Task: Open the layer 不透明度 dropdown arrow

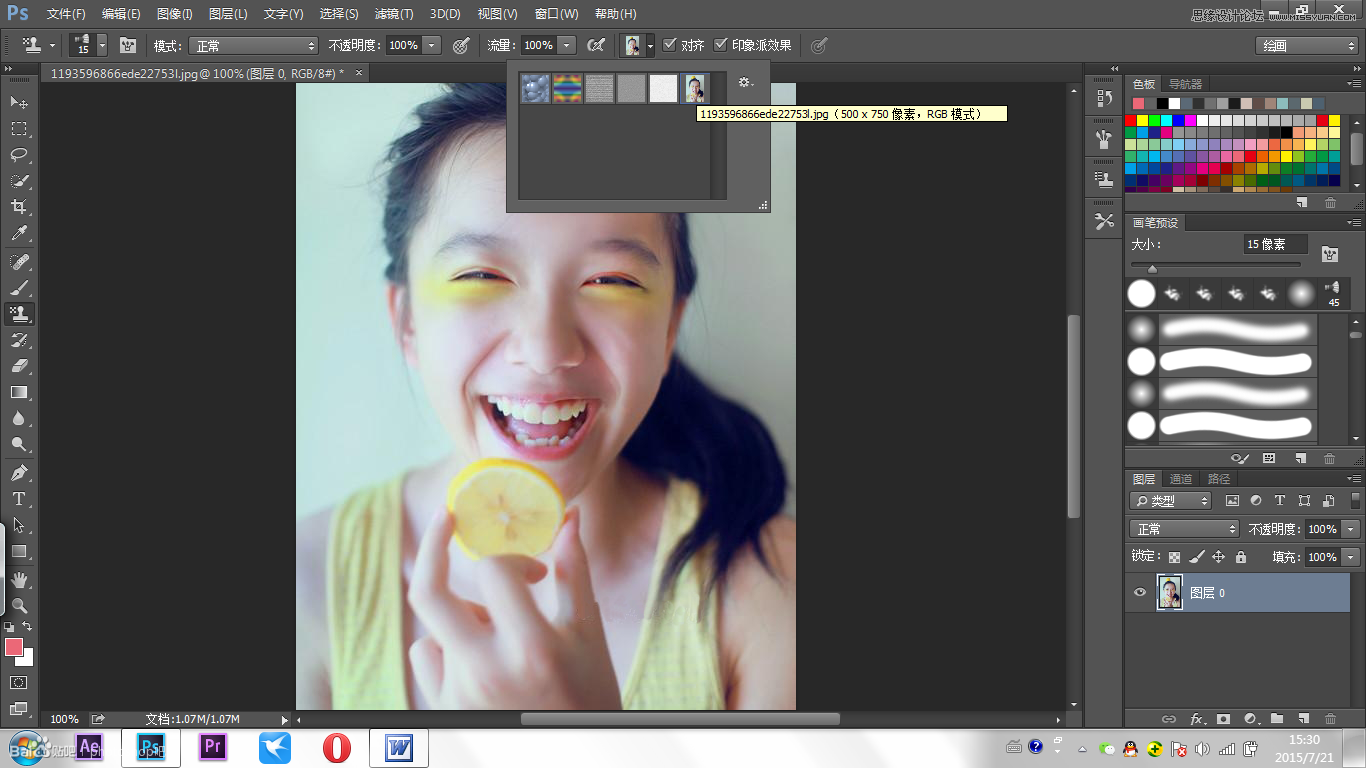Action: point(1351,529)
